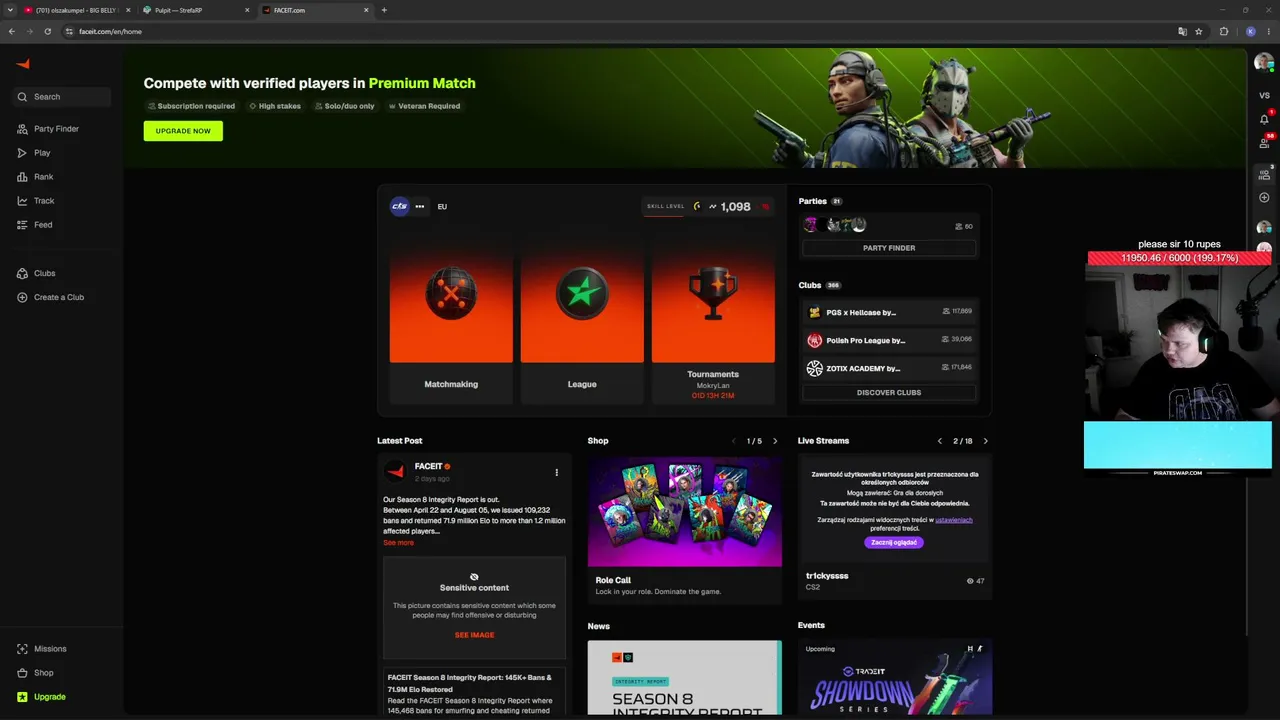The height and width of the screenshot is (720, 1280).
Task: Click the UPGRADE NOW button
Action: point(183,131)
